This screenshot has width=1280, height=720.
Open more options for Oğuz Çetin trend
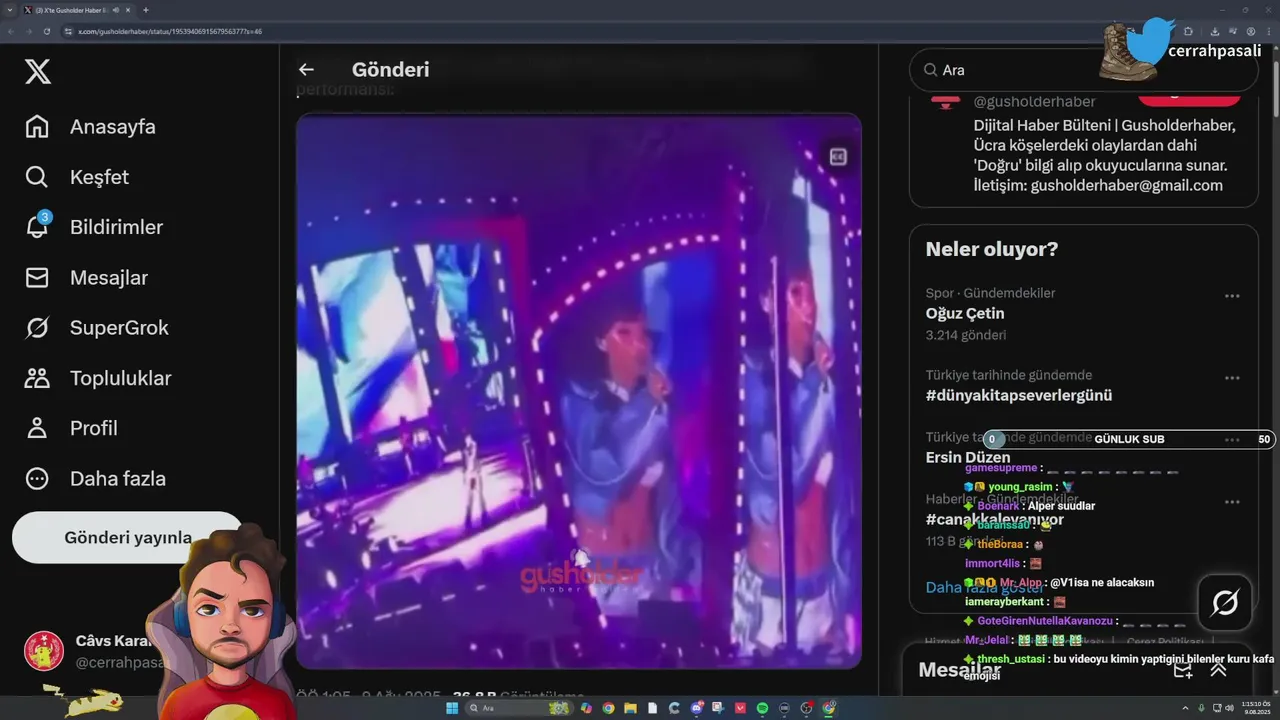click(1232, 296)
